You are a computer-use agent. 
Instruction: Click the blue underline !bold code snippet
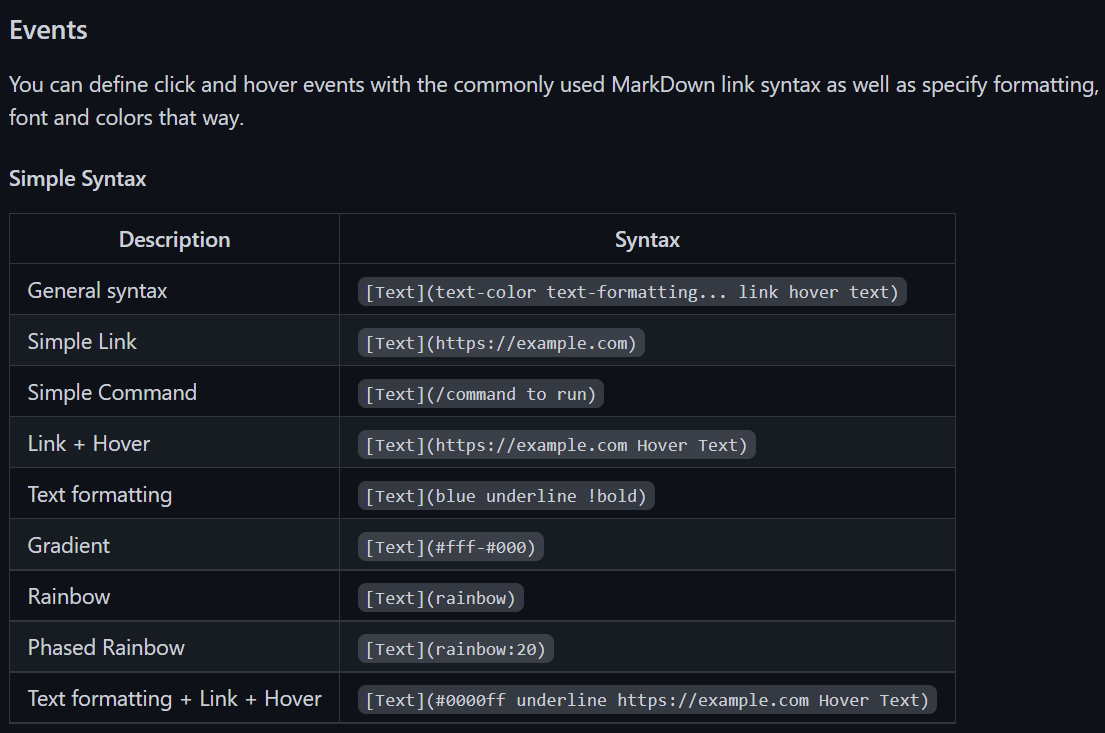coord(506,495)
